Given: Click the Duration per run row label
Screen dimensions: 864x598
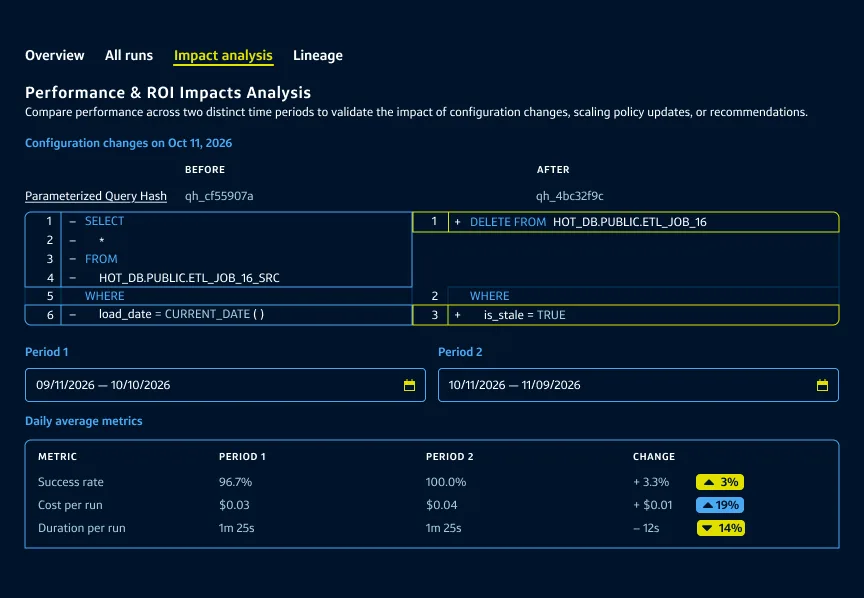Looking at the screenshot, I should (82, 529).
